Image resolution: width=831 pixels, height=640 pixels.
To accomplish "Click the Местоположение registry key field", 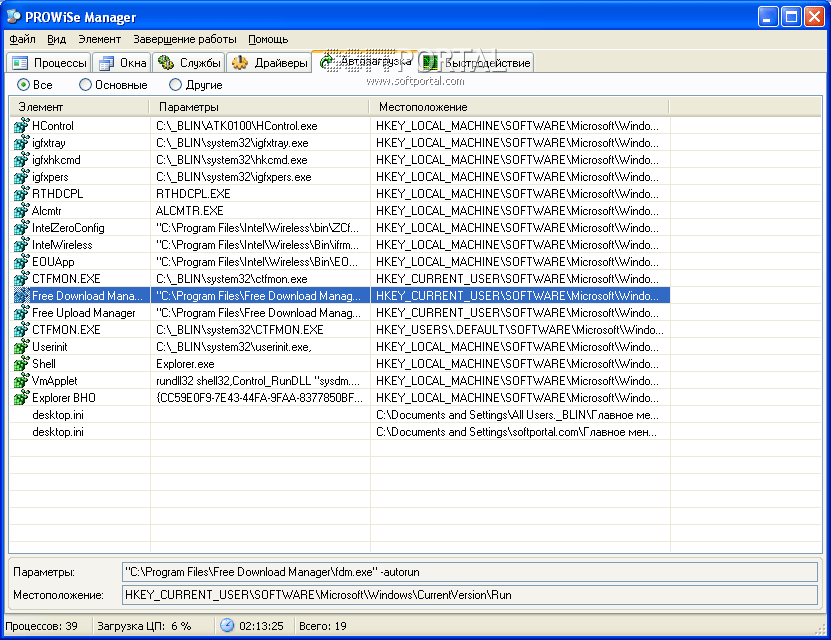I will coord(470,595).
